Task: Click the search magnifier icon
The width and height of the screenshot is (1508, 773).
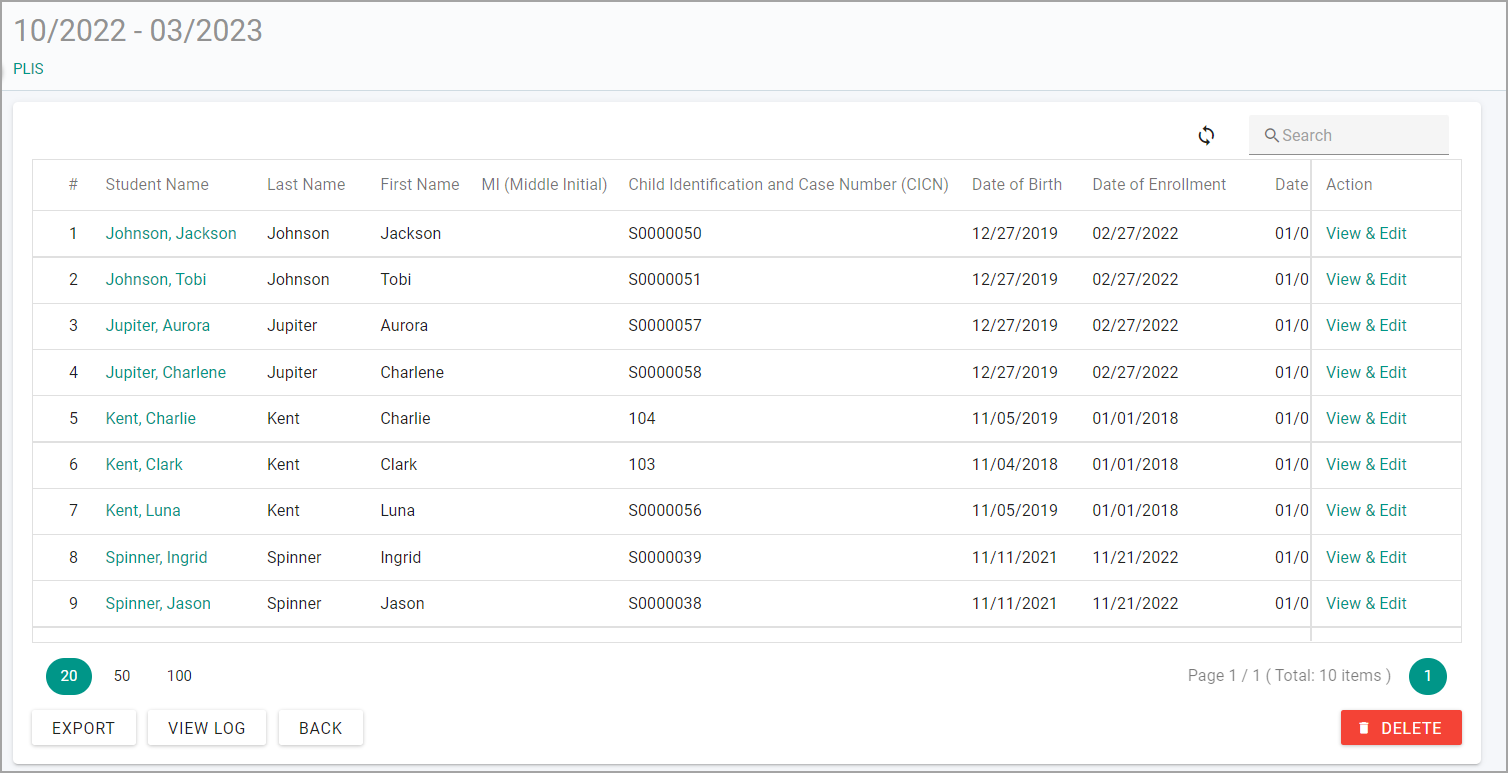Action: tap(1272, 135)
